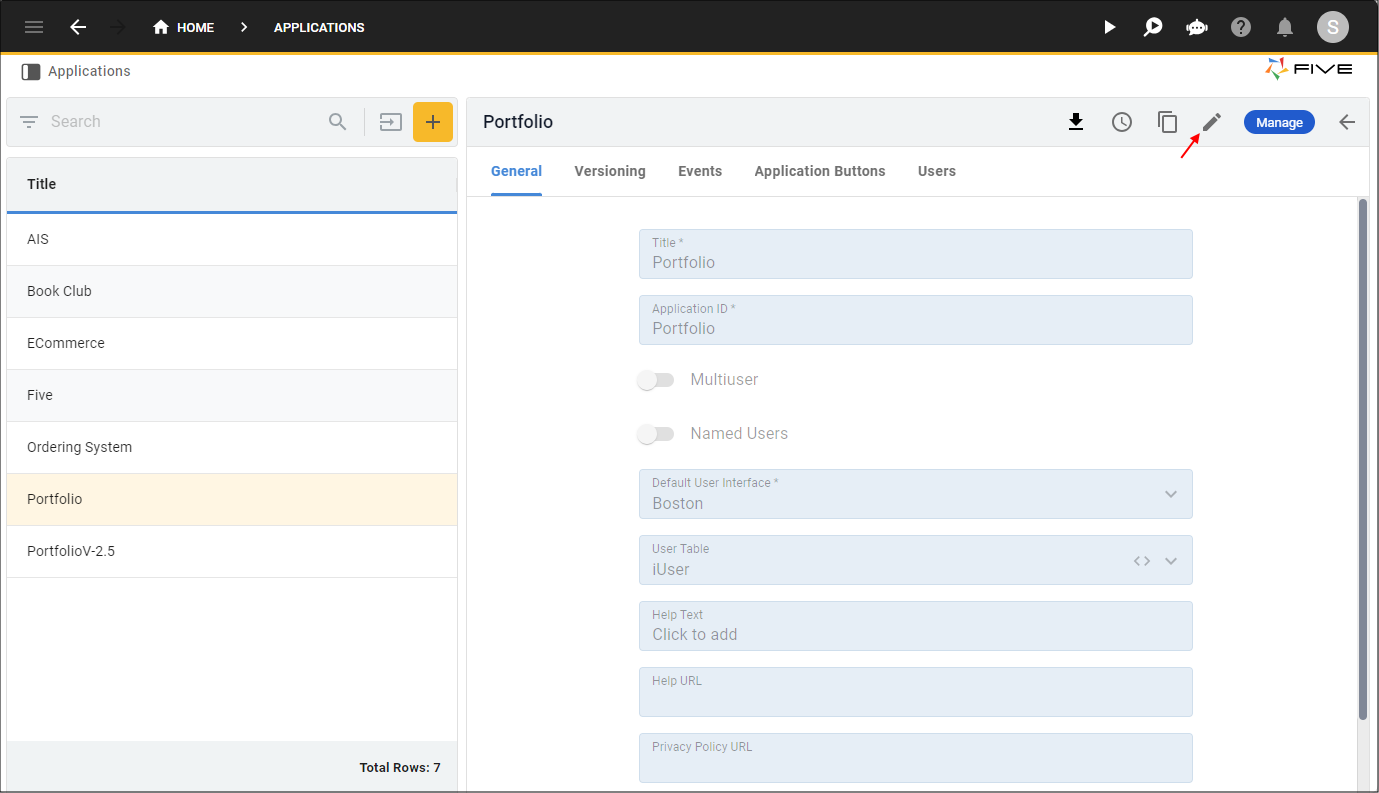The image size is (1379, 793).
Task: Expand the User Table dropdown arrow
Action: pyautogui.click(x=1171, y=561)
